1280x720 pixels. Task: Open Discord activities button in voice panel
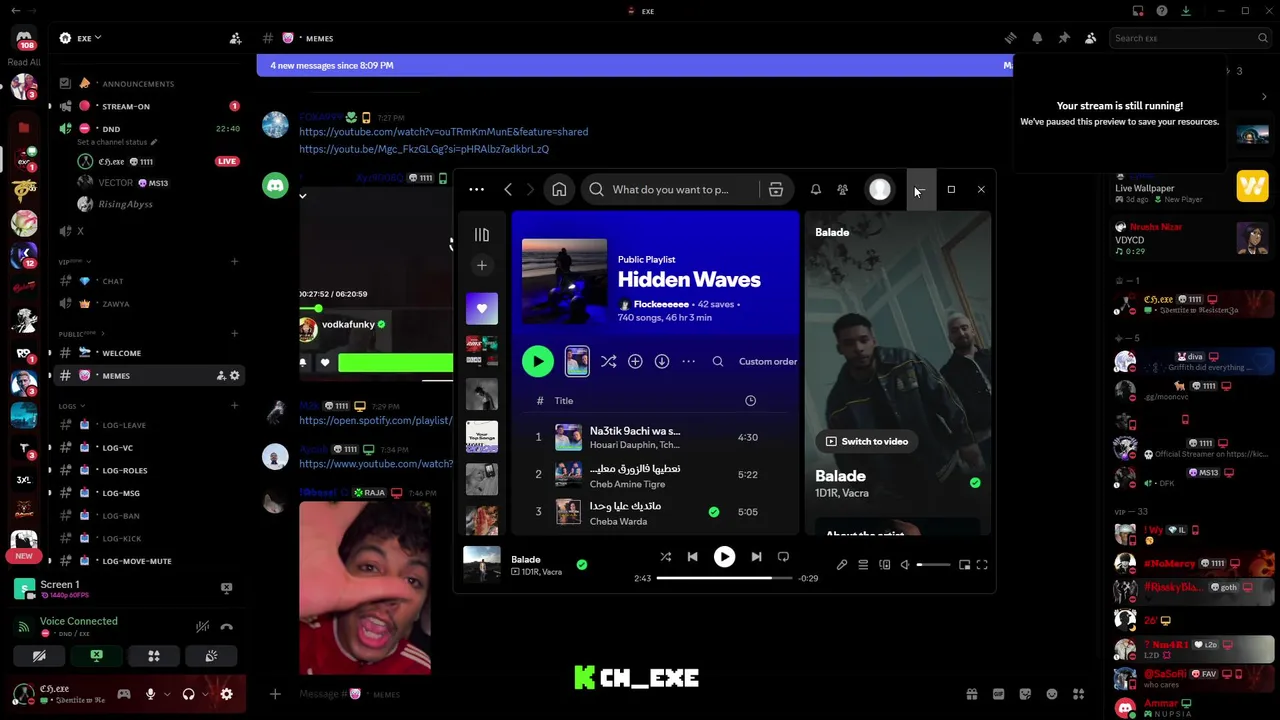pos(154,656)
